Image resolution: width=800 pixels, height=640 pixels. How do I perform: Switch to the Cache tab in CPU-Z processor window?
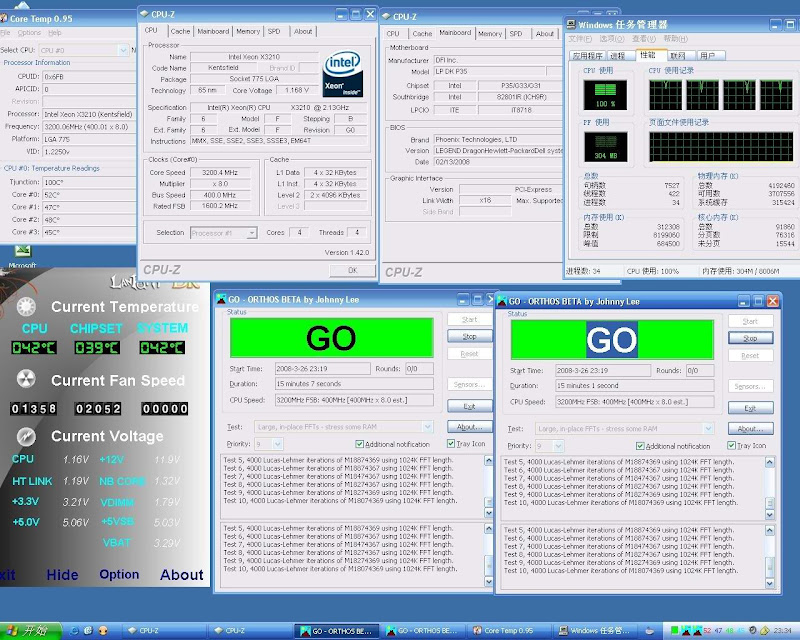(x=180, y=31)
